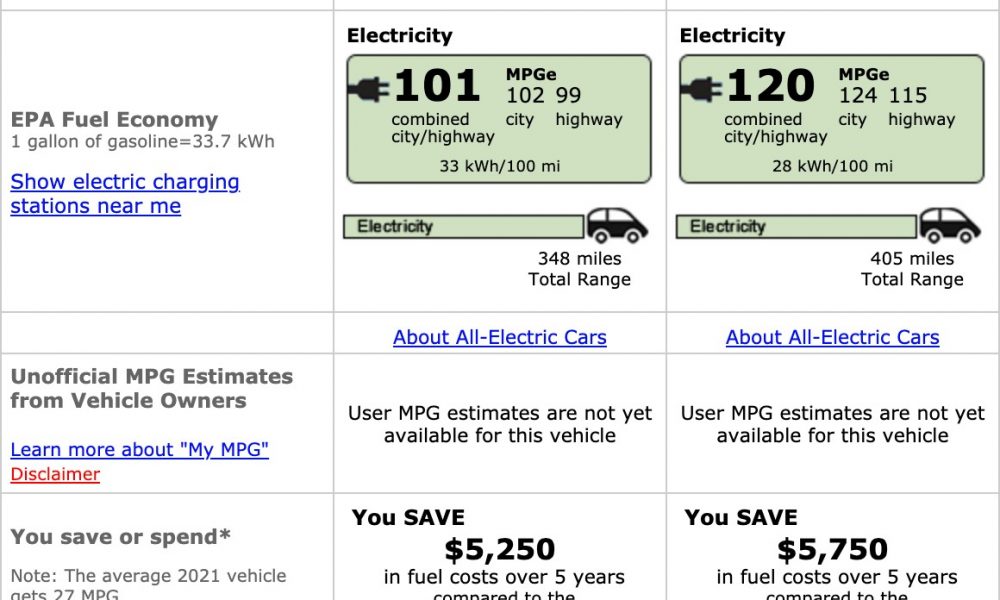Click the $5,250 savings amount

(499, 550)
